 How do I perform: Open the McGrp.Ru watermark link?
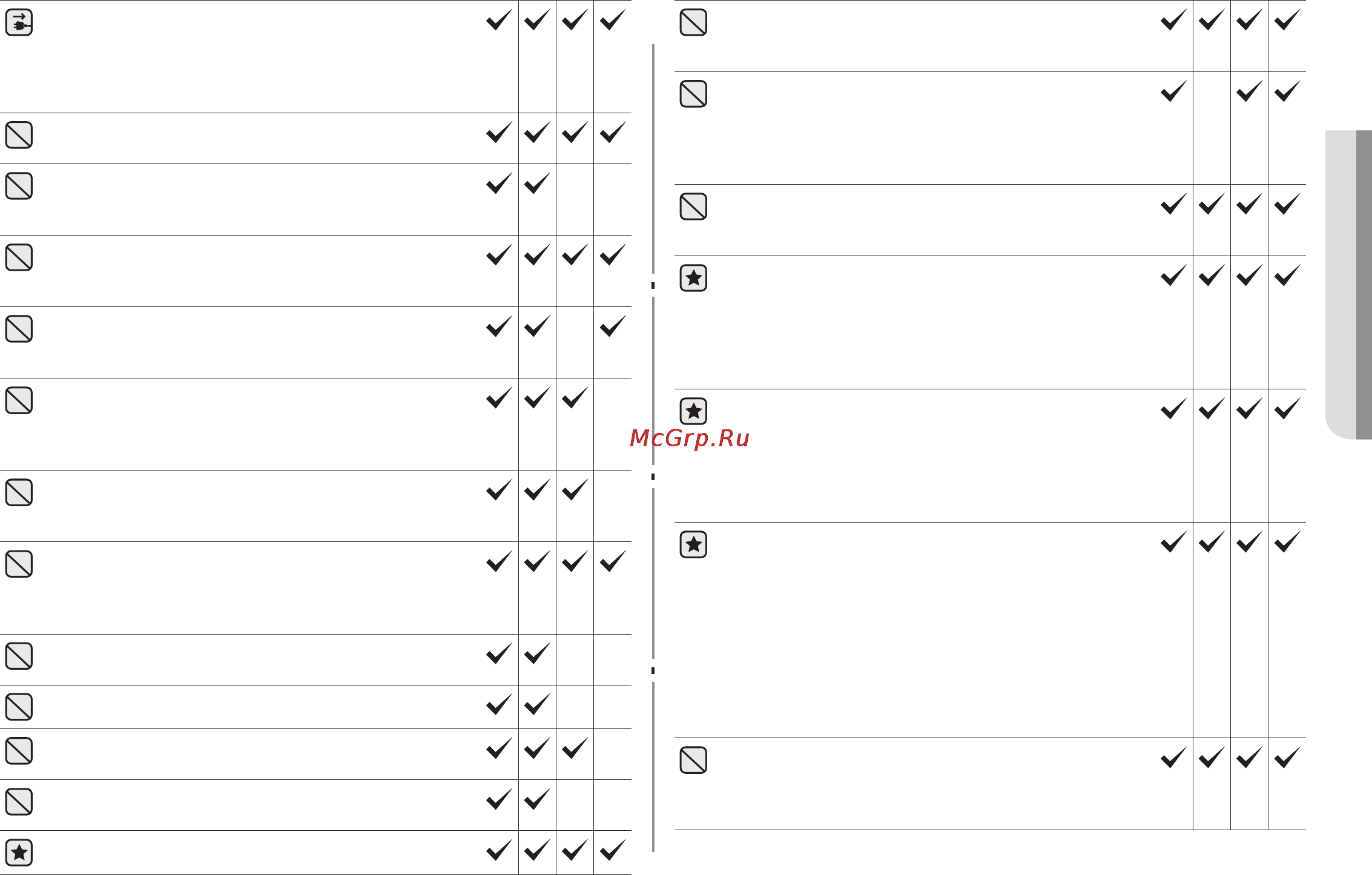pos(690,438)
